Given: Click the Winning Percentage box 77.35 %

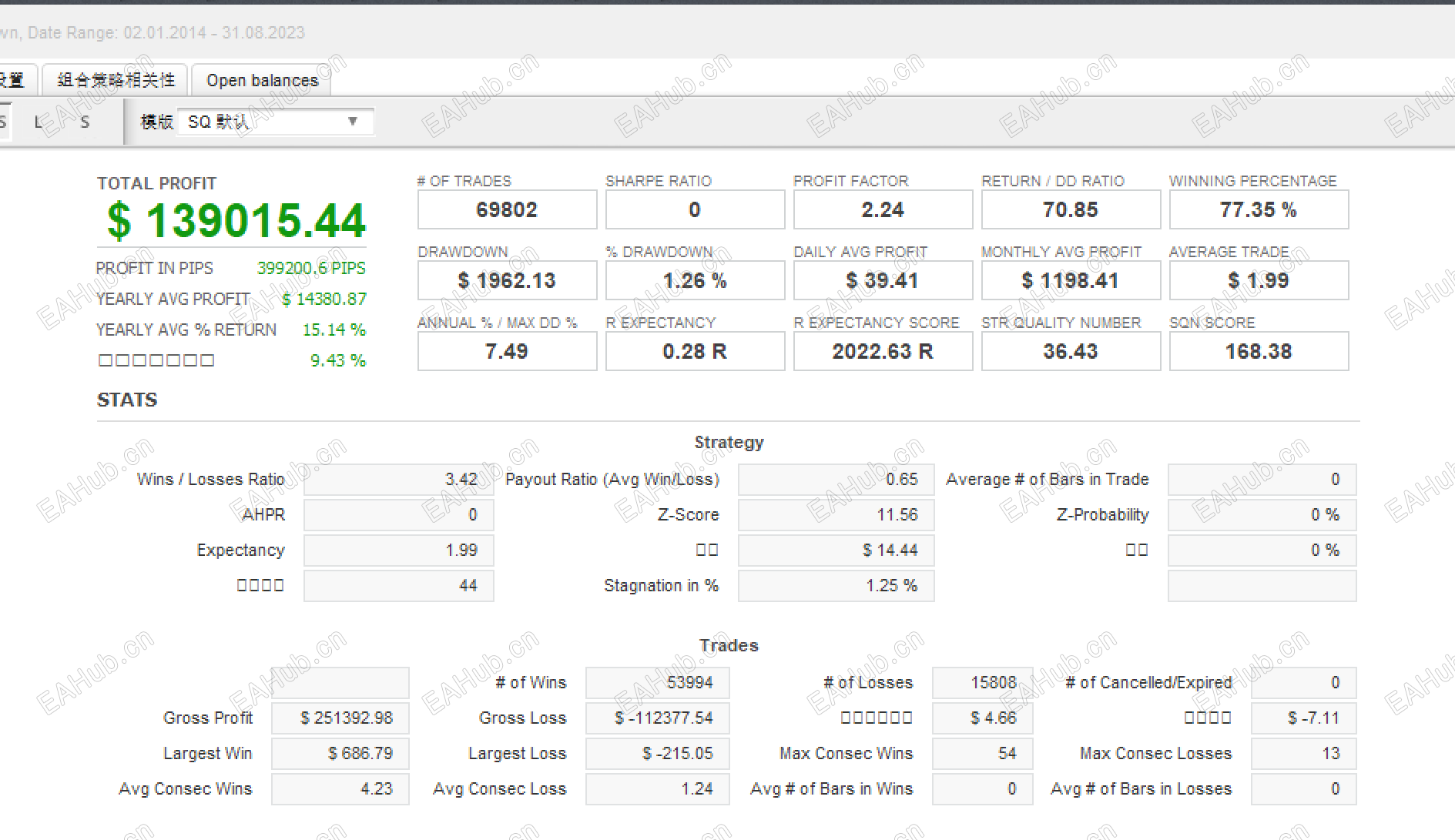Looking at the screenshot, I should (1259, 209).
